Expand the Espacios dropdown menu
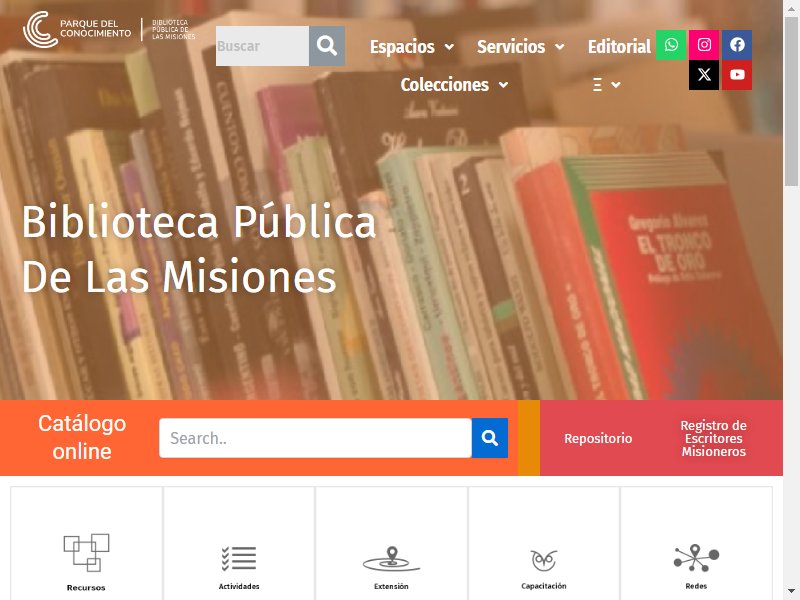The height and width of the screenshot is (600, 800). 412,47
